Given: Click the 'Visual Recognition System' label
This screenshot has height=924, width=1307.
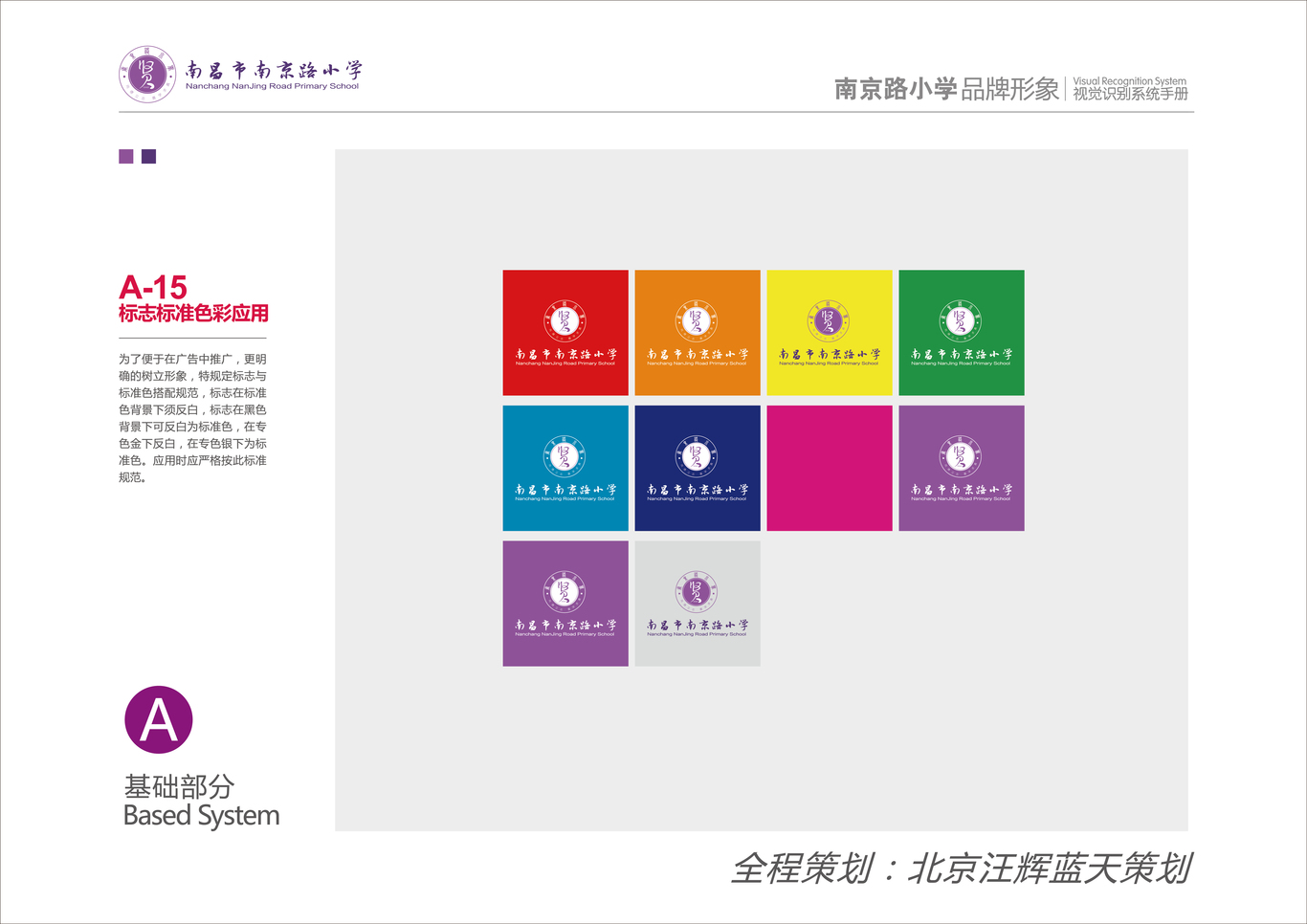Looking at the screenshot, I should point(1129,81).
